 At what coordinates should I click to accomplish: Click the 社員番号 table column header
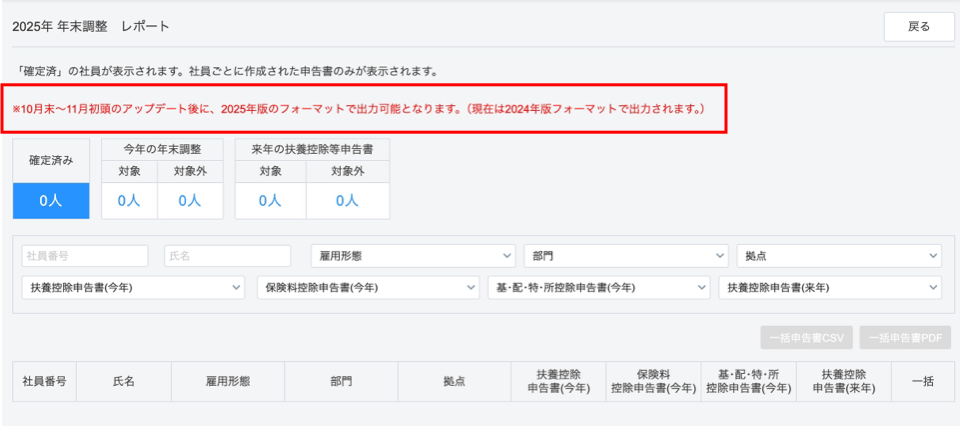(x=44, y=381)
